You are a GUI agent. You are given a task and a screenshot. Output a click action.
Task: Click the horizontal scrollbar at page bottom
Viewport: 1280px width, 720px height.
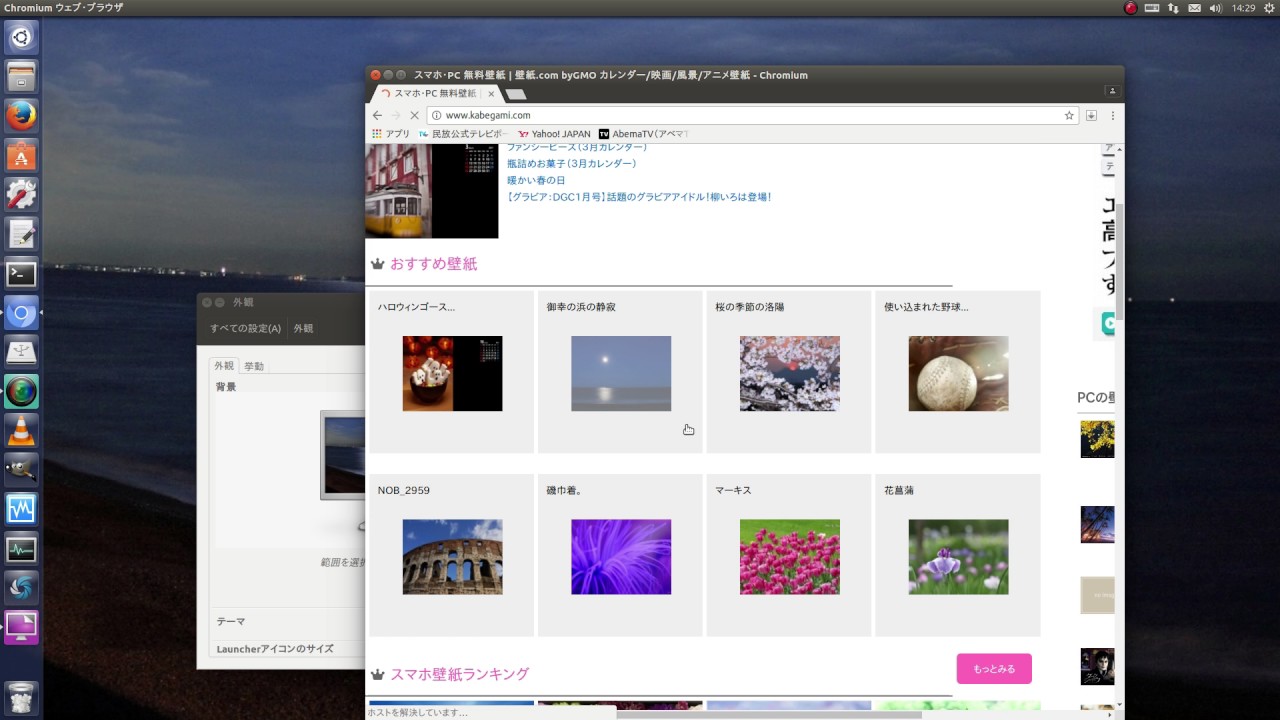[768, 714]
